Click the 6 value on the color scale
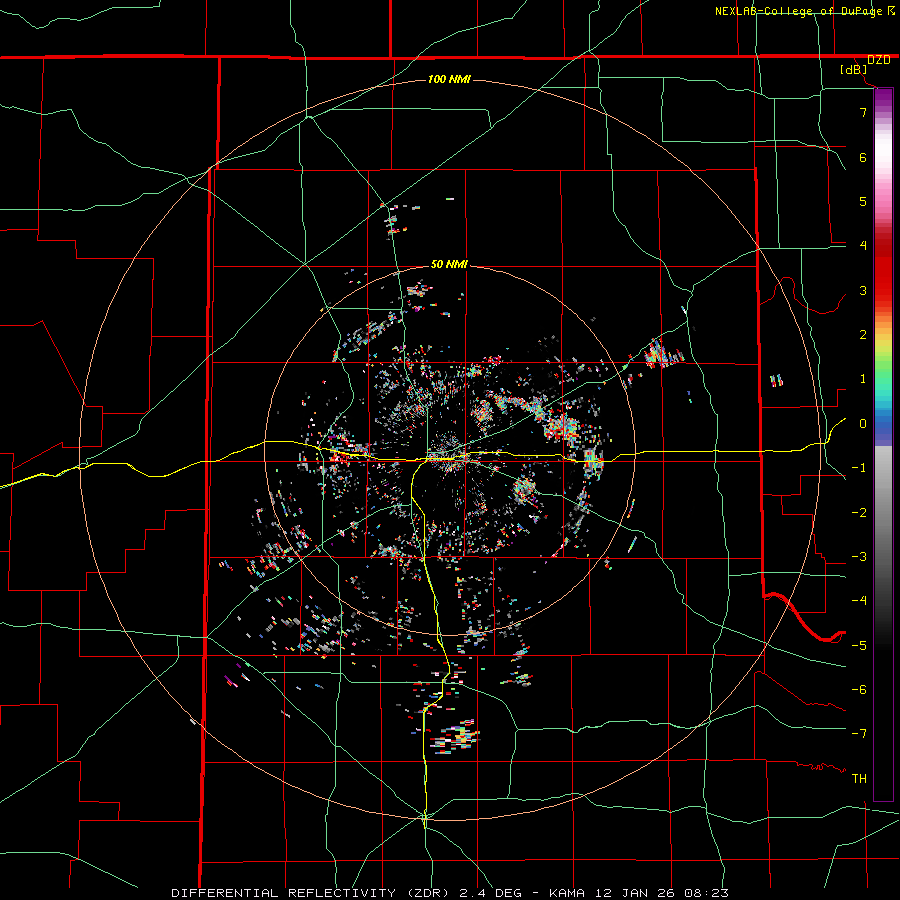 (863, 157)
